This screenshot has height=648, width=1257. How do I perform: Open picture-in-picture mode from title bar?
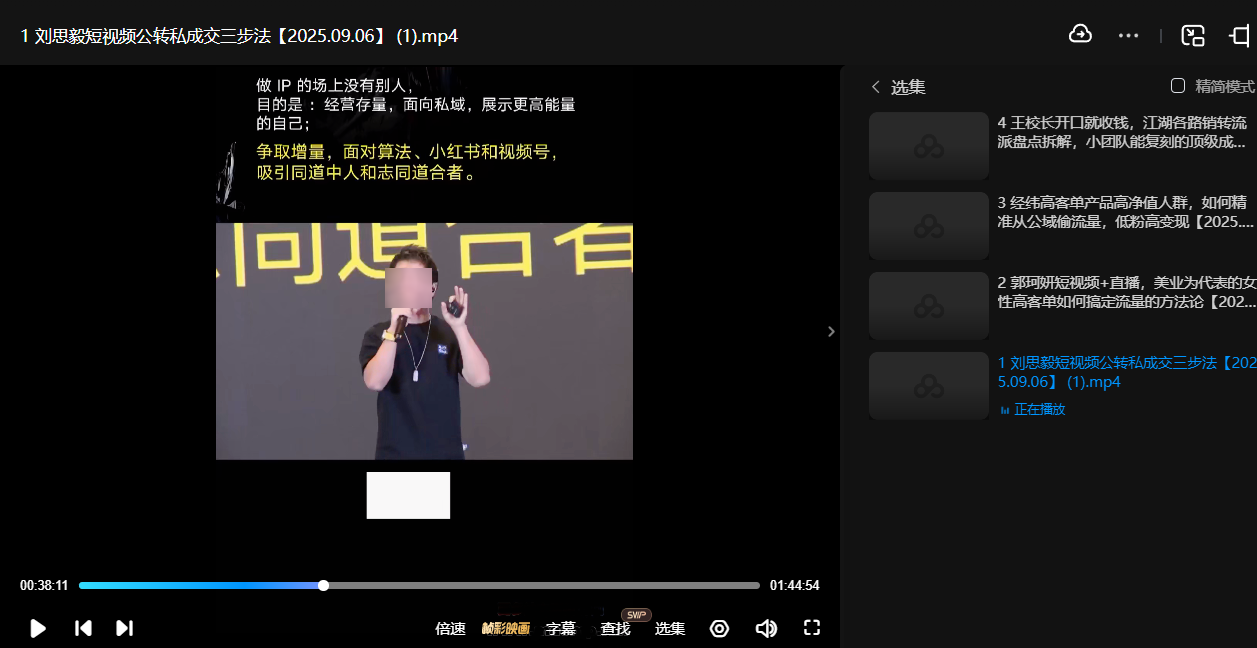point(1192,34)
